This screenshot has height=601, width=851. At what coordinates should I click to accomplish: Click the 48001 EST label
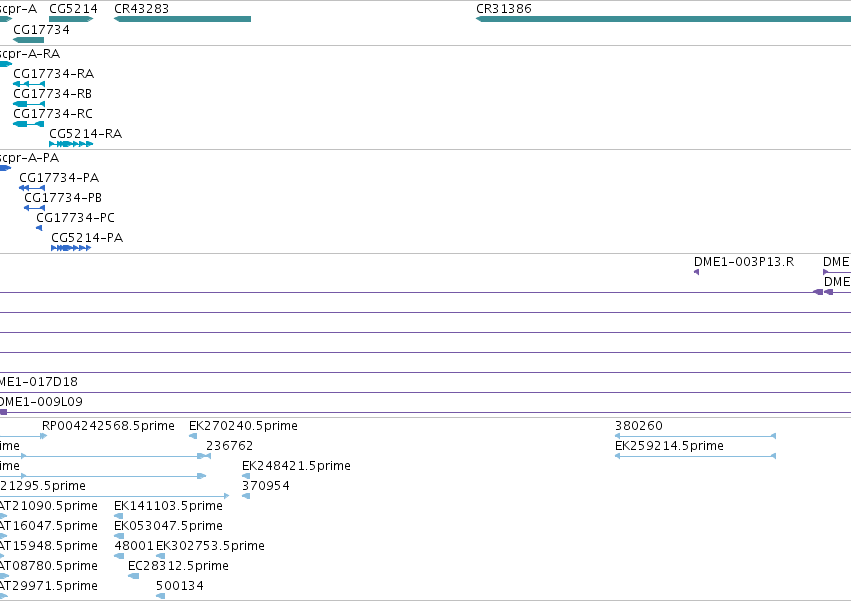coord(134,546)
